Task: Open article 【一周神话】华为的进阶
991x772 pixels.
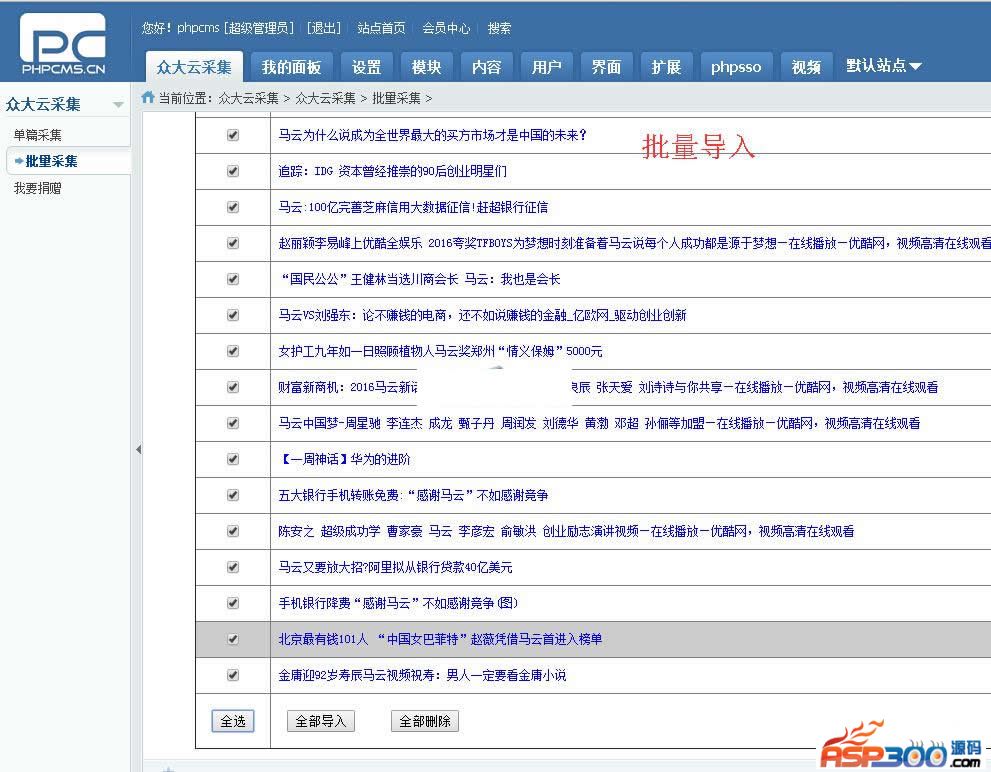Action: (x=344, y=459)
